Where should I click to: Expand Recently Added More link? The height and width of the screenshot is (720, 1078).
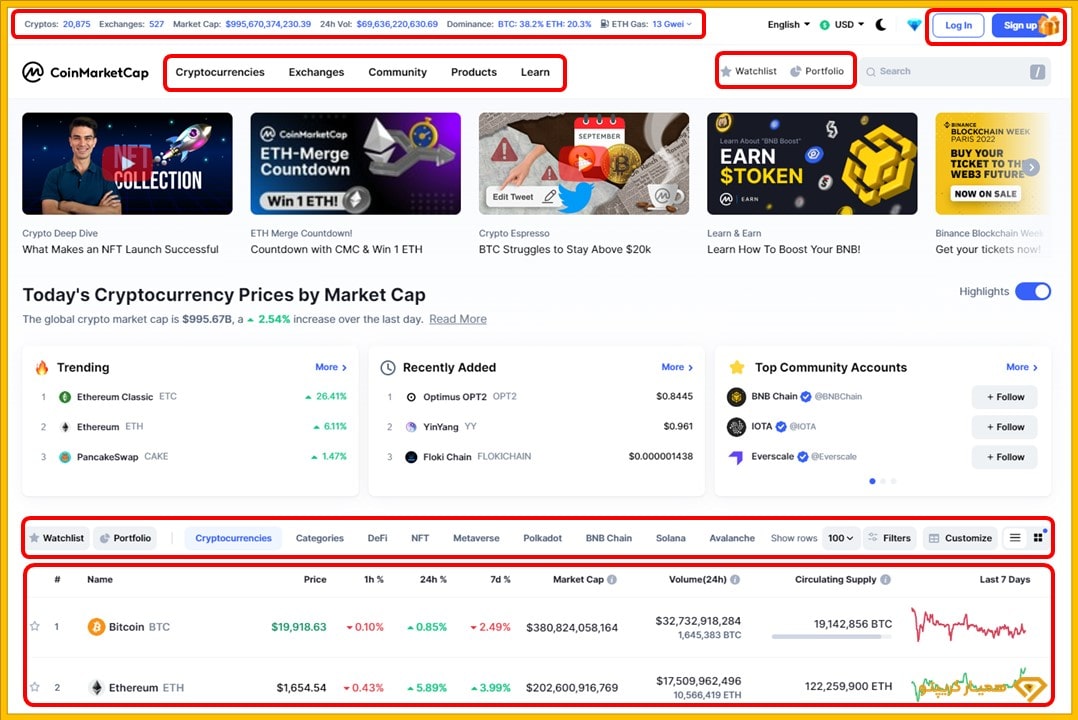(677, 367)
